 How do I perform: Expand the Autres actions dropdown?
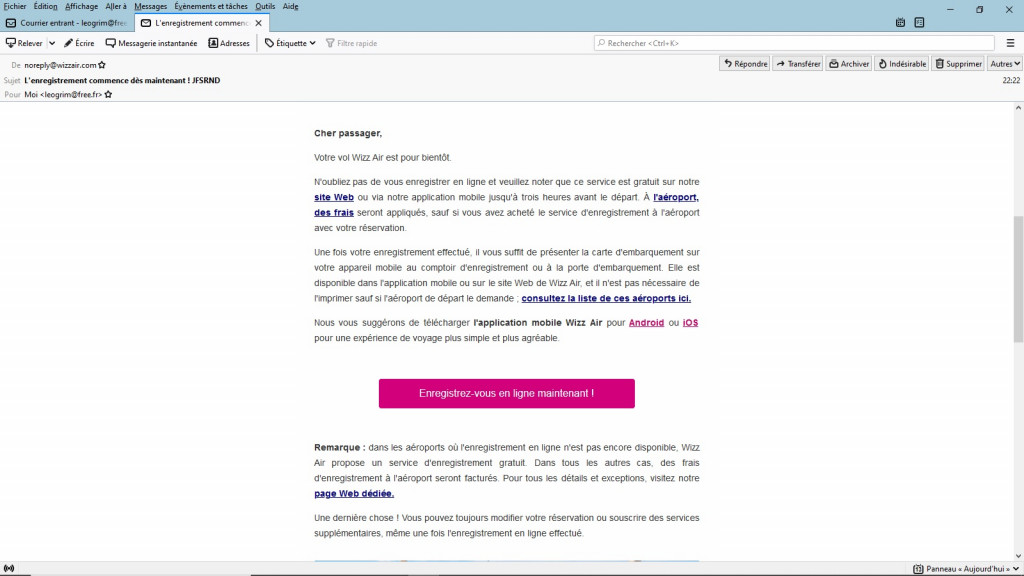tap(1004, 63)
